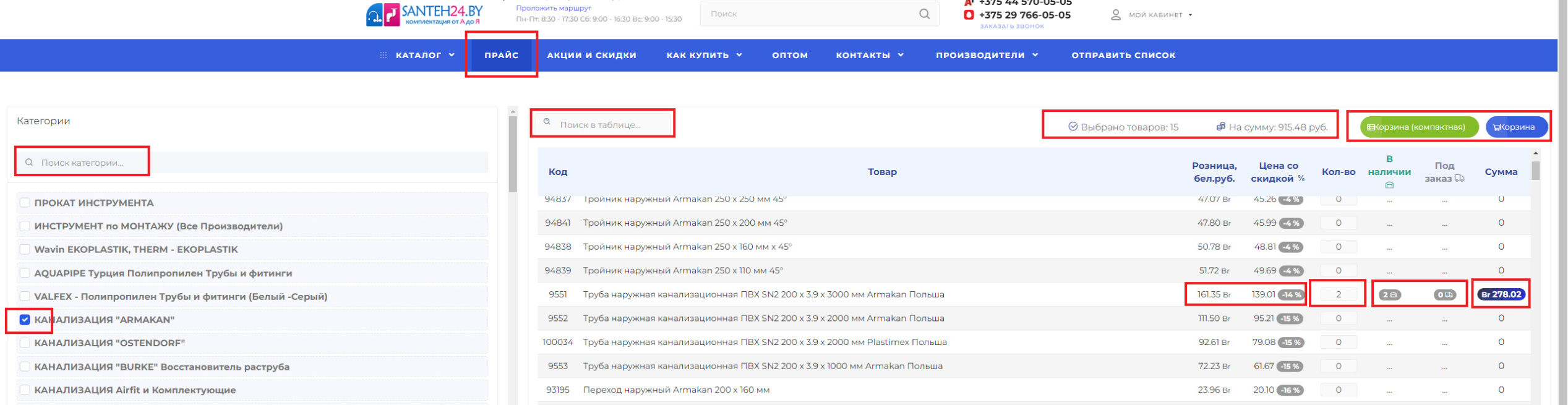Click the magnifier icon in the category search
Screen dimensions: 1568x405
(x=29, y=163)
